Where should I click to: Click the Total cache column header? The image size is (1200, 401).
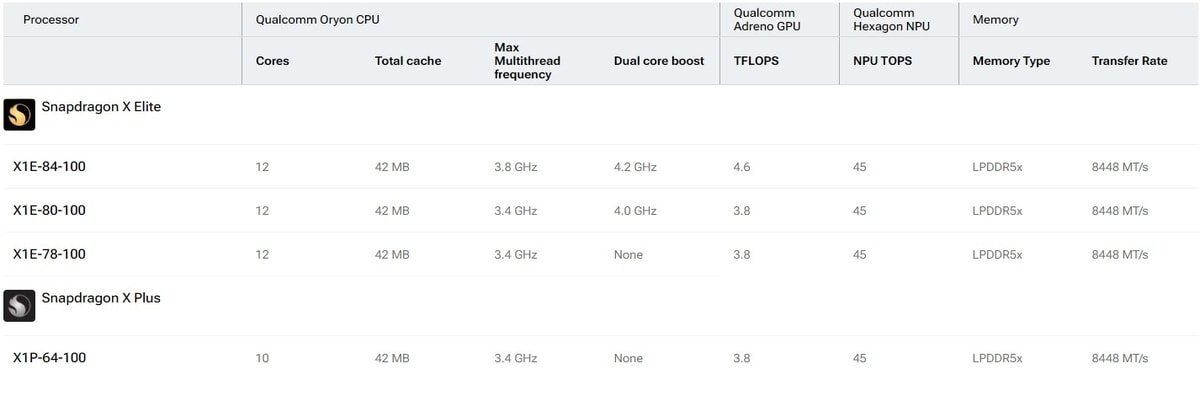[x=408, y=61]
